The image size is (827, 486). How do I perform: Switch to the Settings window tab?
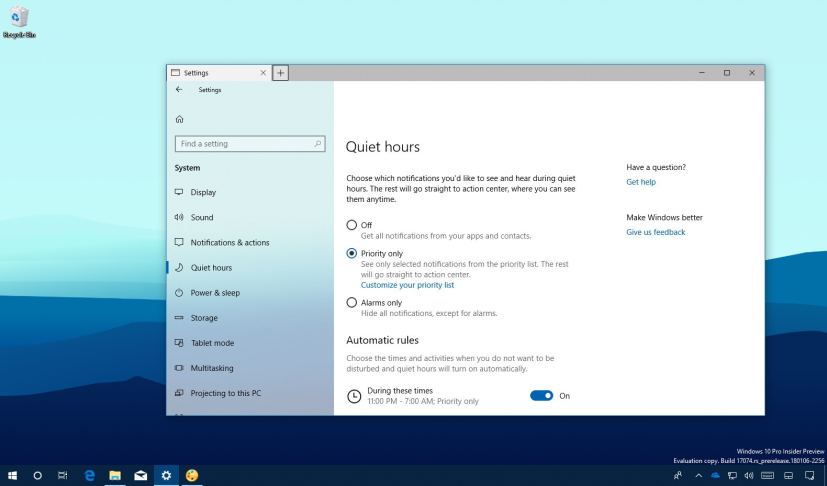pyautogui.click(x=219, y=73)
